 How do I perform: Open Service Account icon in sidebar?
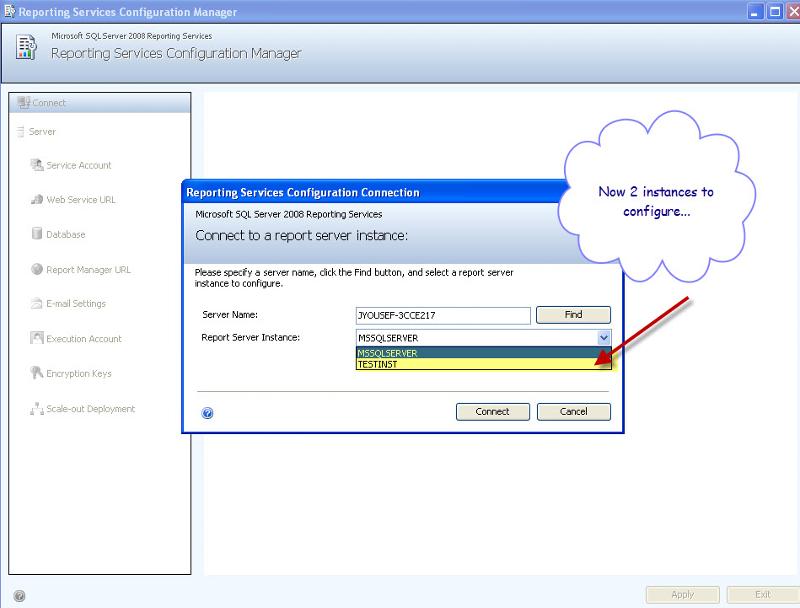37,165
